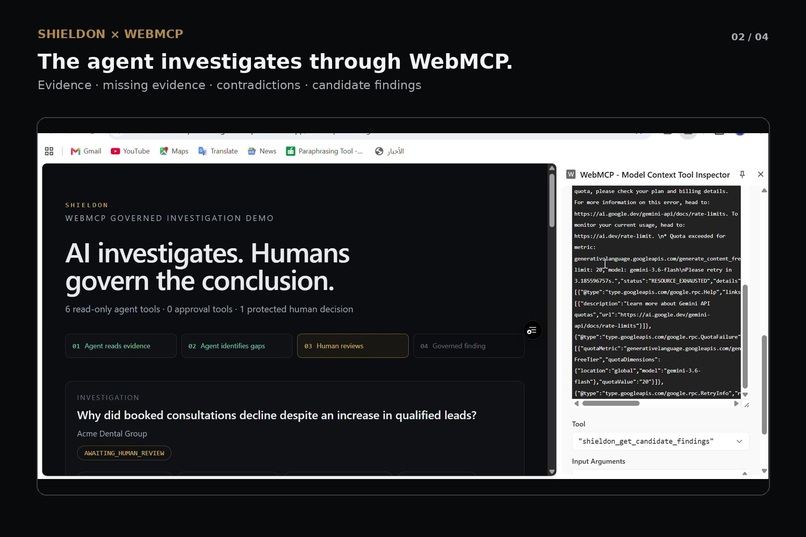Viewport: 806px width, 537px height.
Task: Click the output log left scroll arrow
Action: [x=576, y=403]
